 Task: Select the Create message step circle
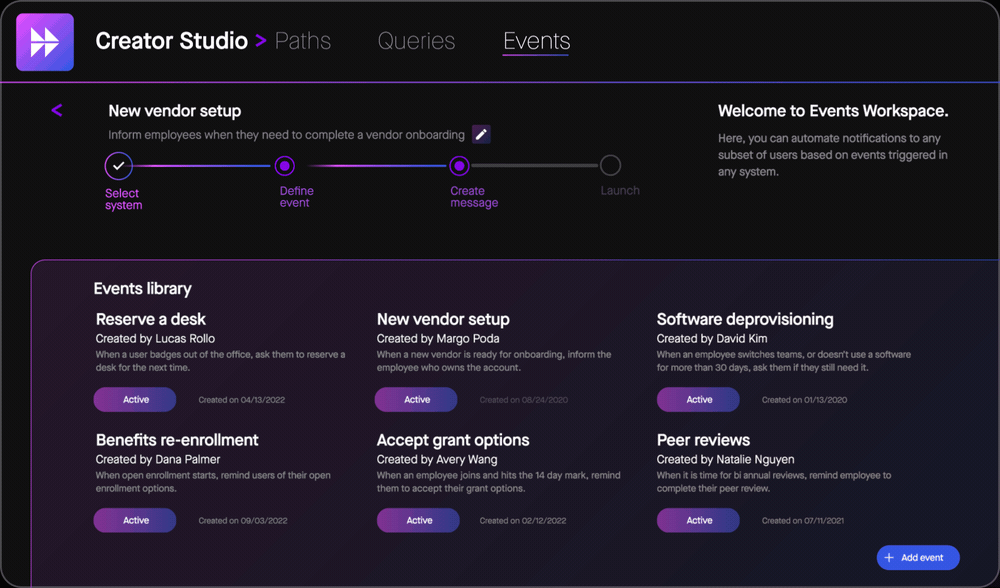(459, 166)
